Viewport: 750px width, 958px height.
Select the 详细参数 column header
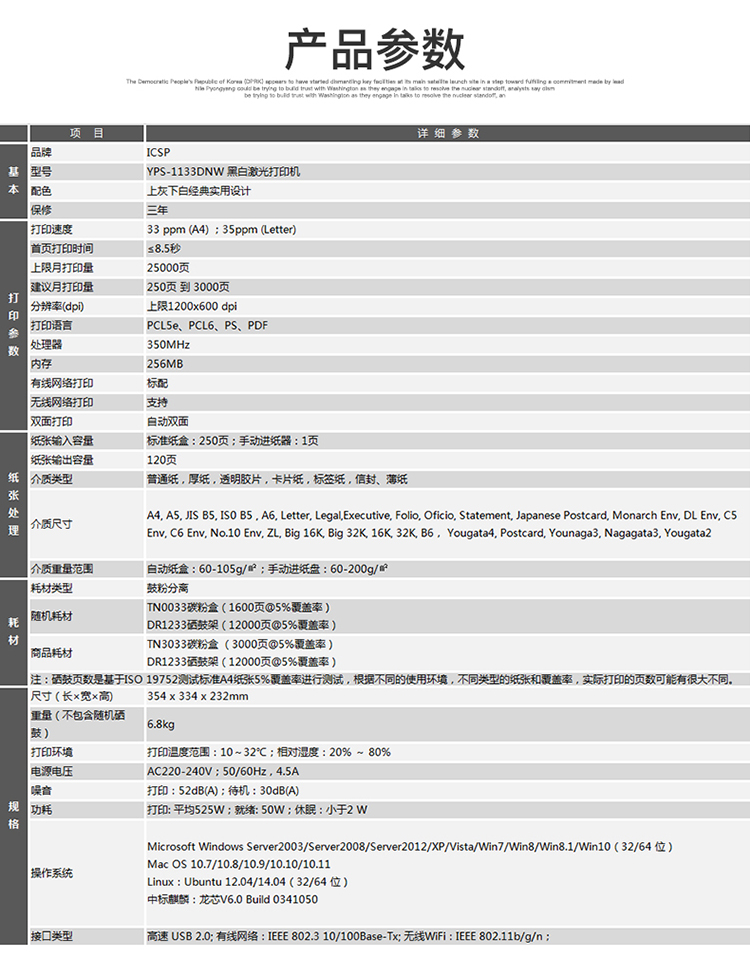click(x=448, y=133)
